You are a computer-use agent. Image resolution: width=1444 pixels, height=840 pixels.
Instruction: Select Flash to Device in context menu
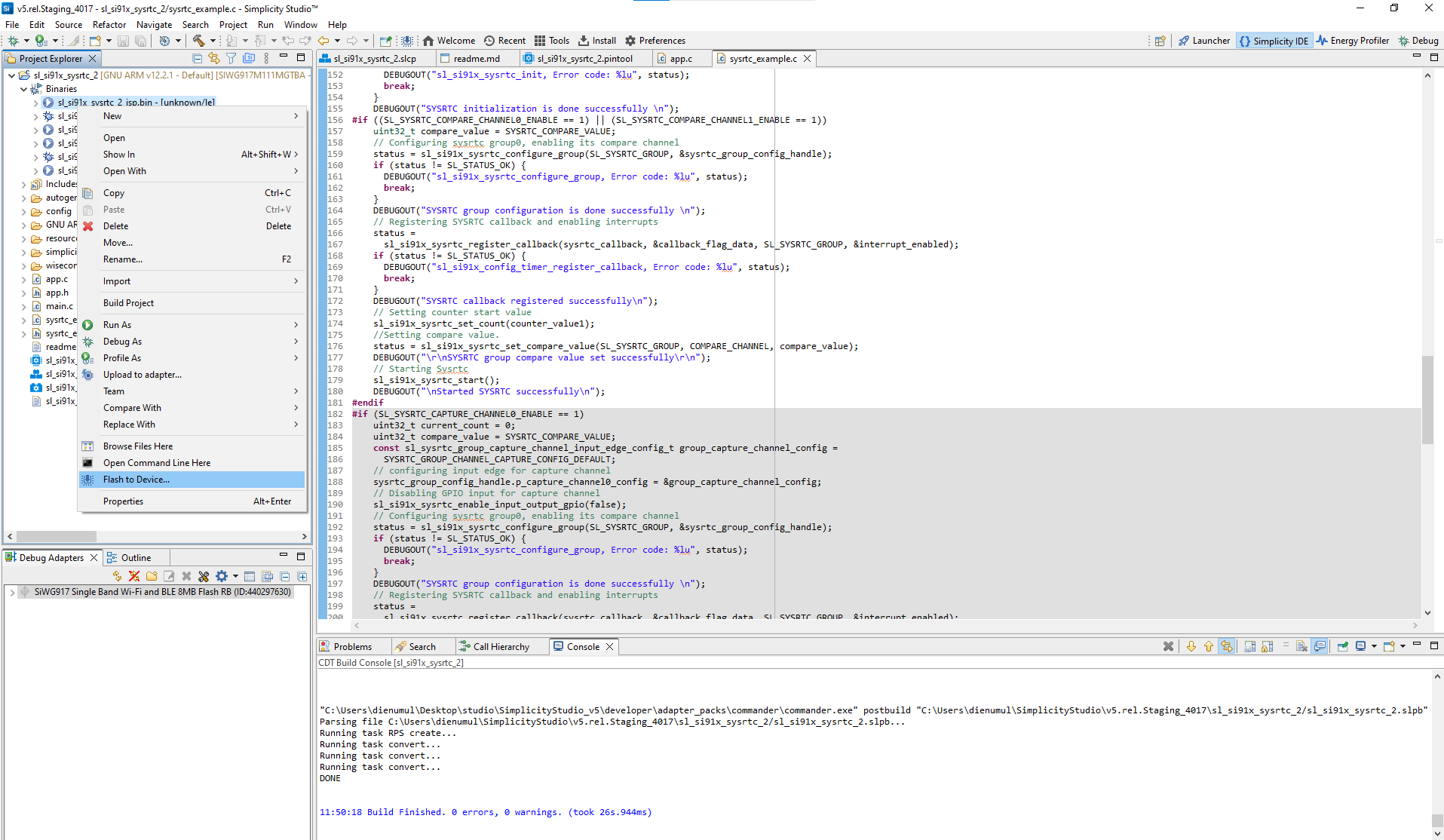(x=136, y=480)
